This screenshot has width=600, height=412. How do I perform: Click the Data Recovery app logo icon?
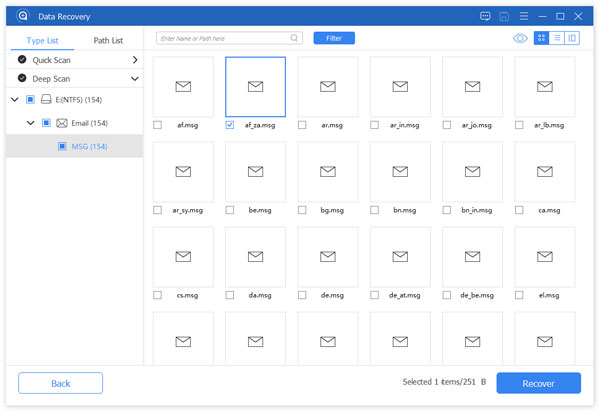[23, 16]
